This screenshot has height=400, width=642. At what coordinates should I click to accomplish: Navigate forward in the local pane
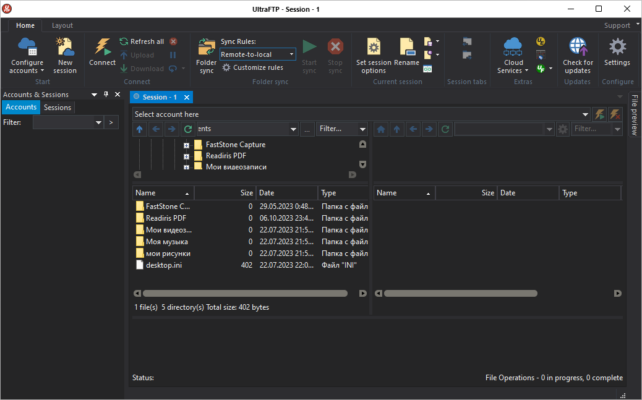click(172, 129)
